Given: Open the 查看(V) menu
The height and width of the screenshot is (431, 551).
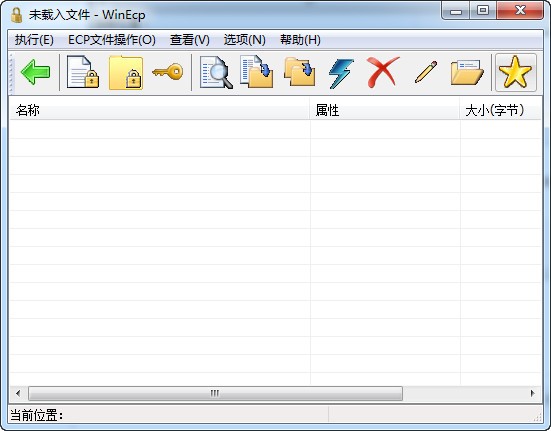Looking at the screenshot, I should pos(190,40).
